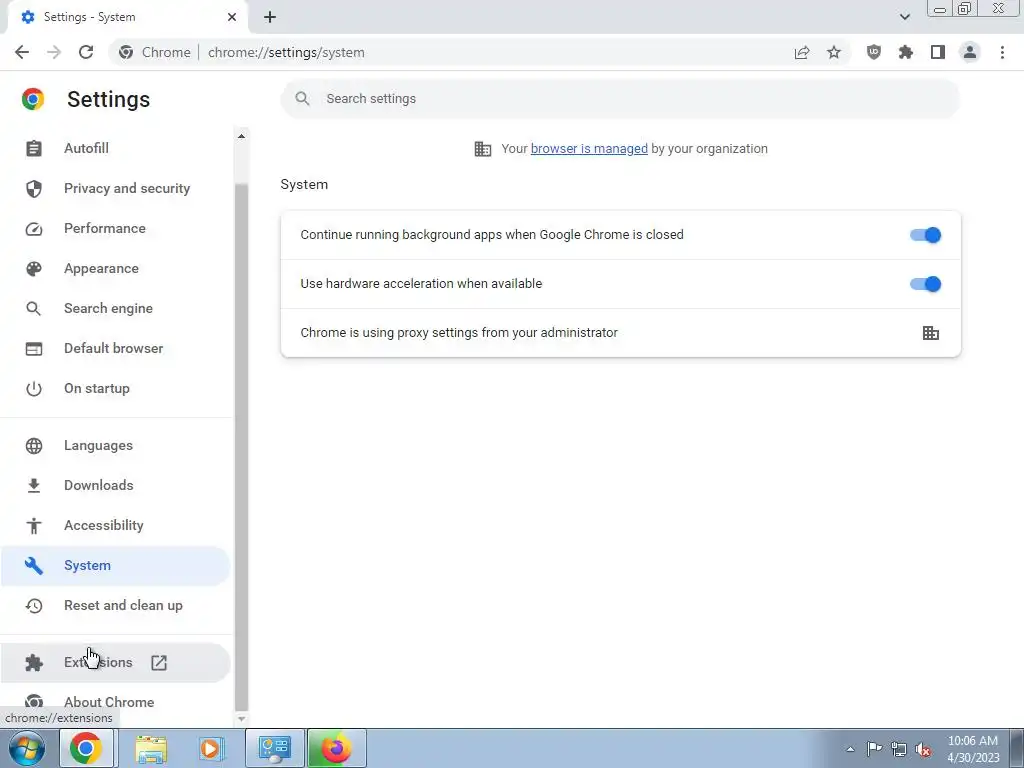The width and height of the screenshot is (1024, 768).
Task: Click the Settings - System tab
Action: (128, 17)
